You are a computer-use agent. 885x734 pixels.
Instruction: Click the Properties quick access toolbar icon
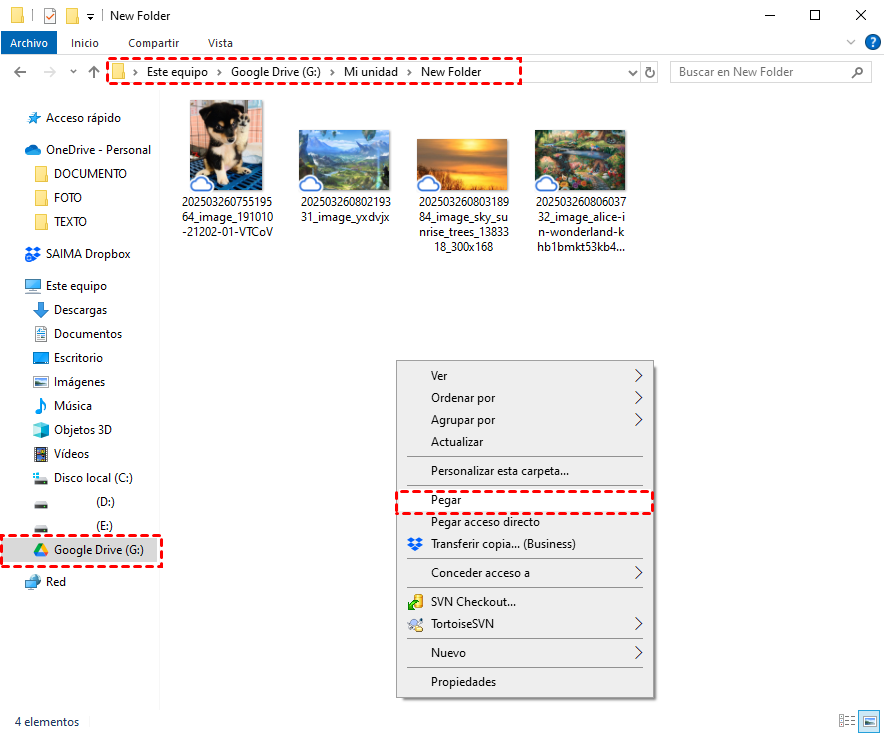(50, 16)
